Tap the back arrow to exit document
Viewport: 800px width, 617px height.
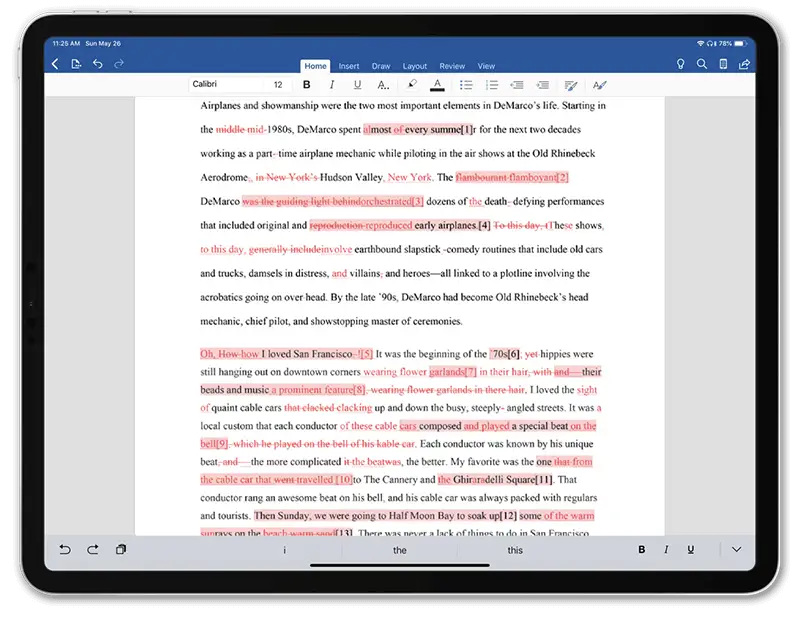[x=55, y=65]
